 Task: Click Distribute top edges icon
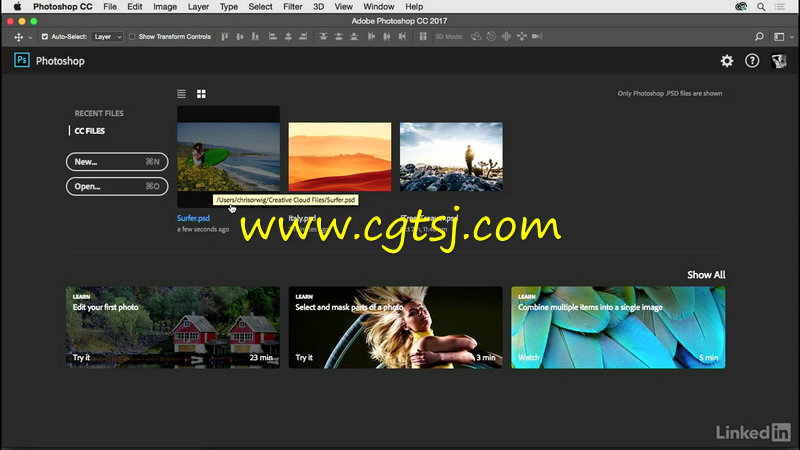(323, 37)
